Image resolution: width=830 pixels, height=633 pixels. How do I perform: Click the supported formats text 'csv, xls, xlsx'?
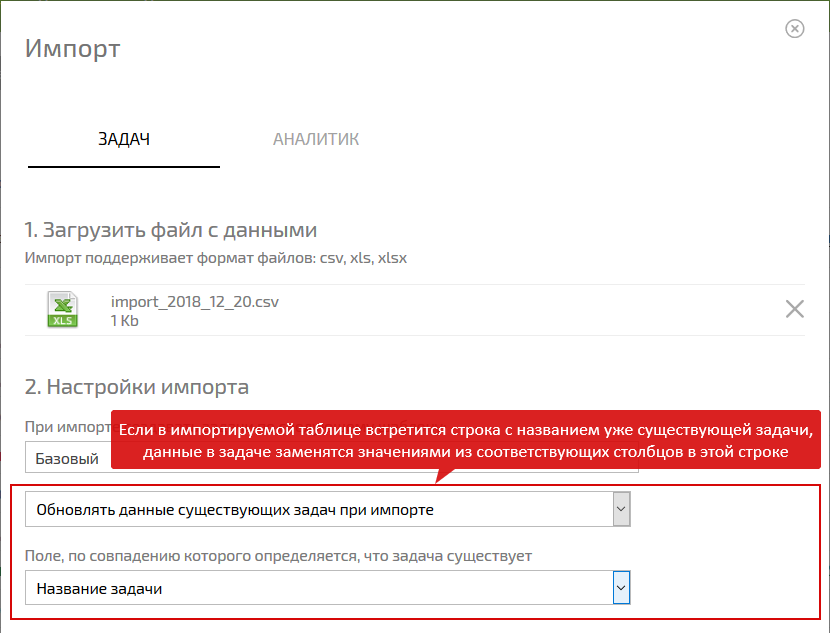point(363,258)
